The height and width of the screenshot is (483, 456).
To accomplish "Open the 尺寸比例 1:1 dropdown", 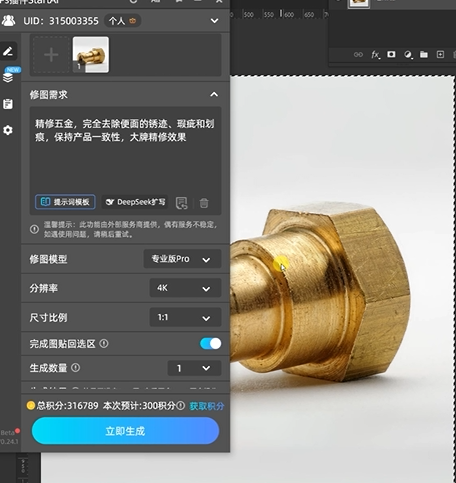I will coord(185,317).
